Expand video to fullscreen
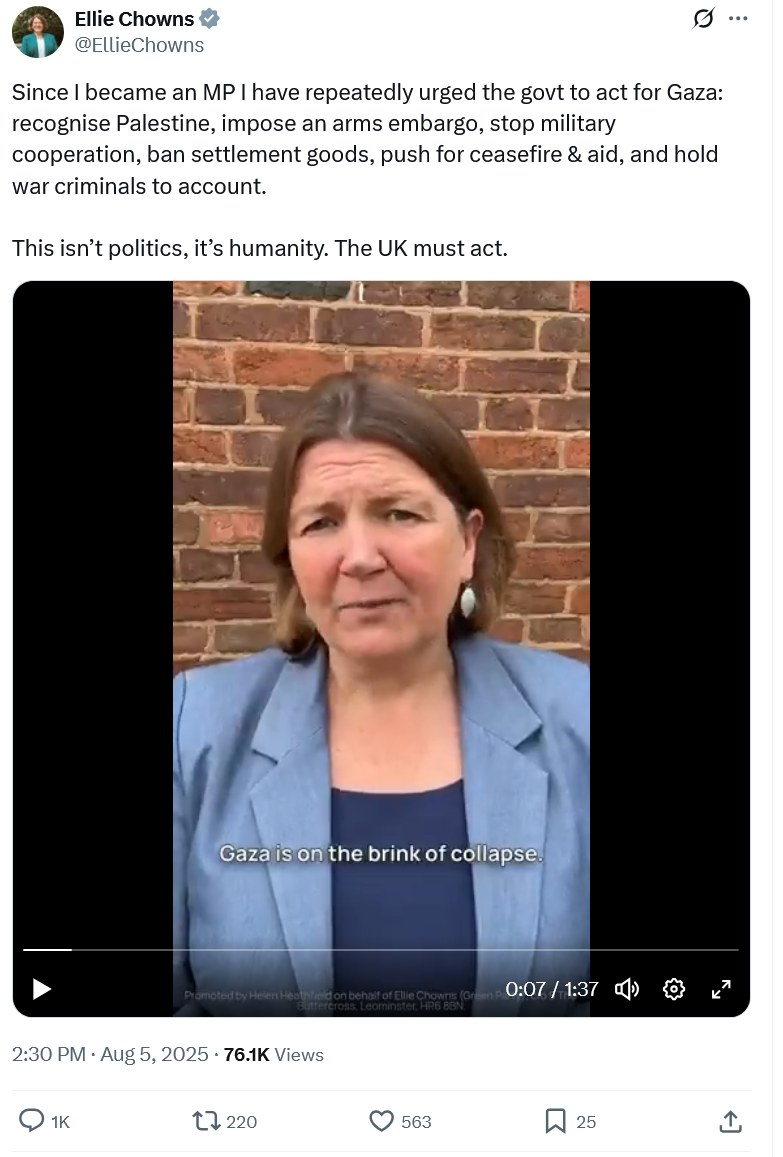 [721, 989]
